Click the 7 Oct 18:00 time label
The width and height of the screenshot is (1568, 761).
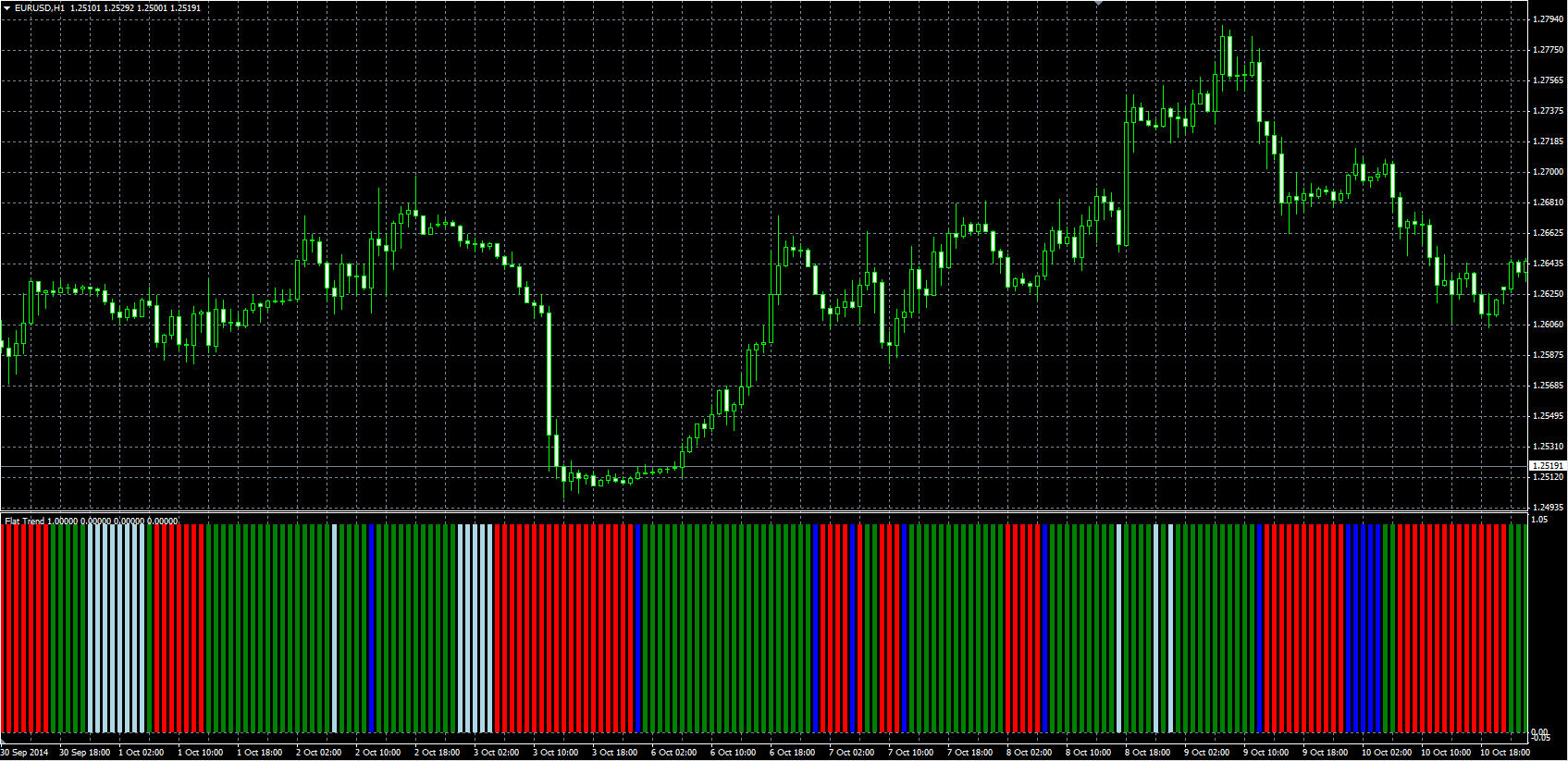pyautogui.click(x=970, y=753)
